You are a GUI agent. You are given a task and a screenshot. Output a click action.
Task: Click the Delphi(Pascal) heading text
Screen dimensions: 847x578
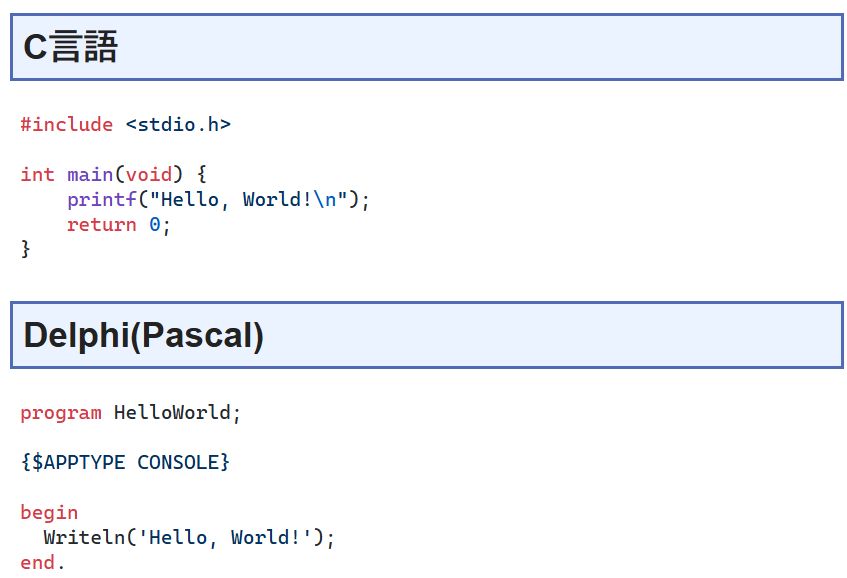tap(144, 335)
